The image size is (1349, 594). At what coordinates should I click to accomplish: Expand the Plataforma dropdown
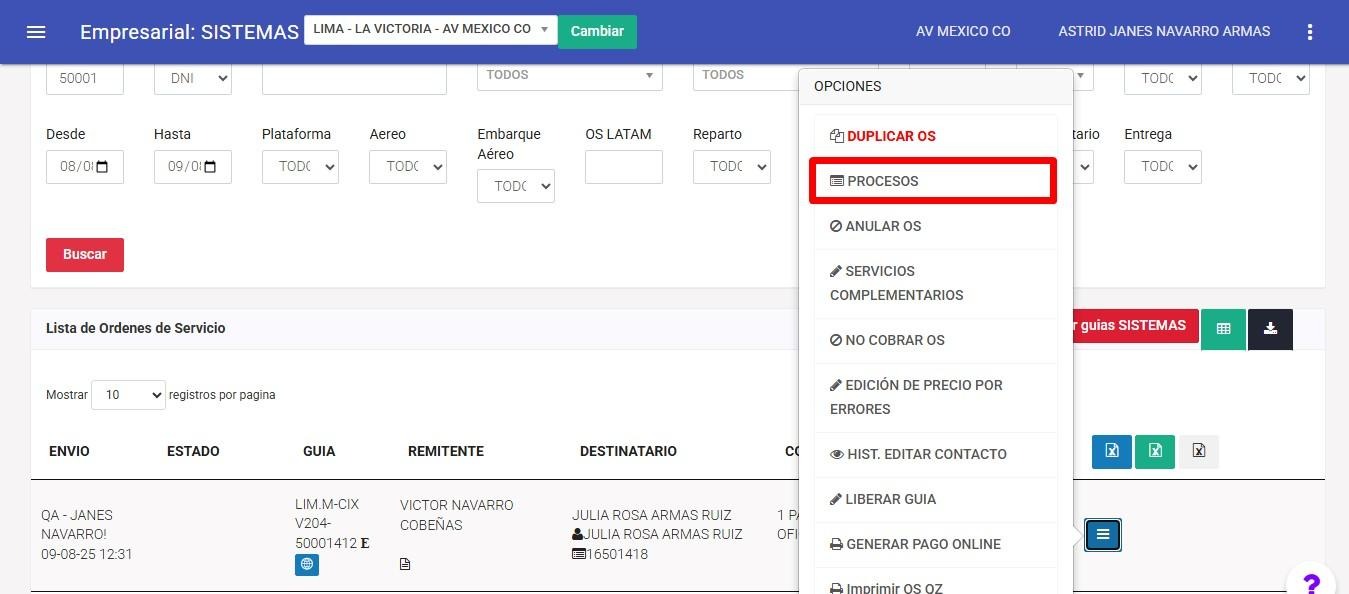pyautogui.click(x=300, y=167)
